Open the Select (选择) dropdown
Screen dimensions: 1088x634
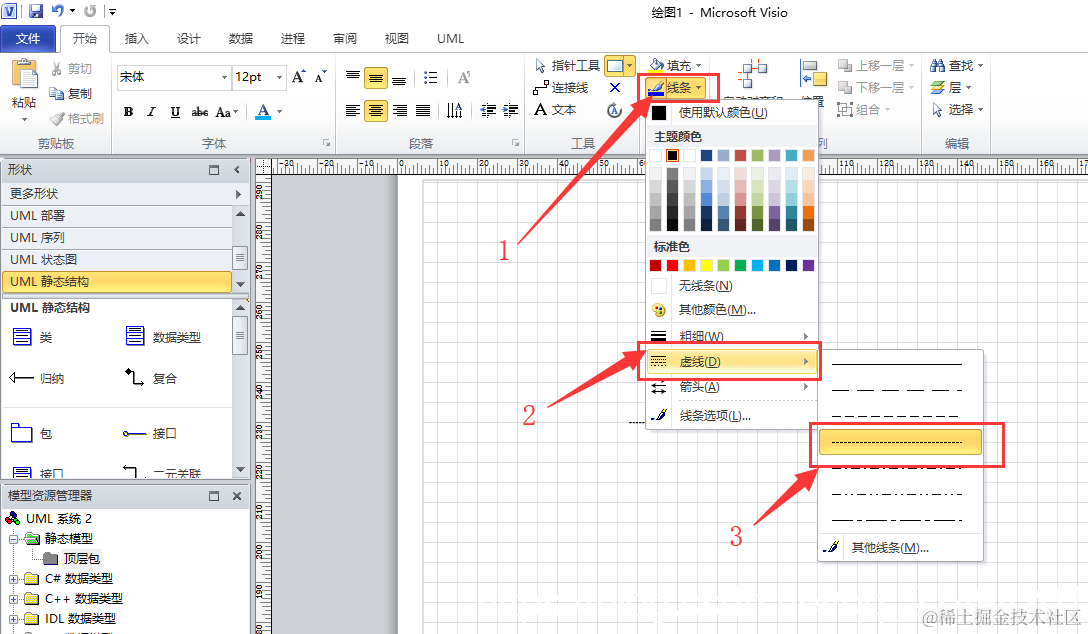958,110
